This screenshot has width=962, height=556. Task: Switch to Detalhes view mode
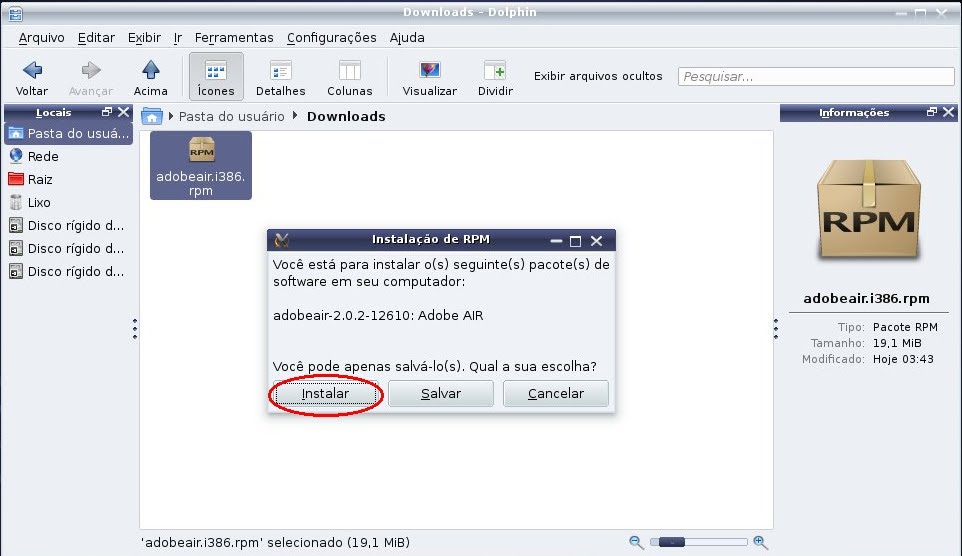280,77
